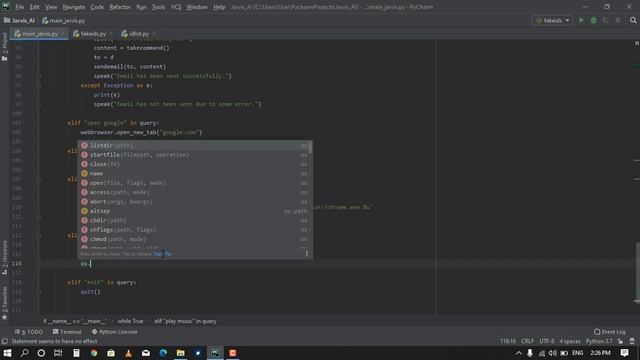This screenshot has width=640, height=360.
Task: Change CRLF line separator setting
Action: click(x=527, y=341)
